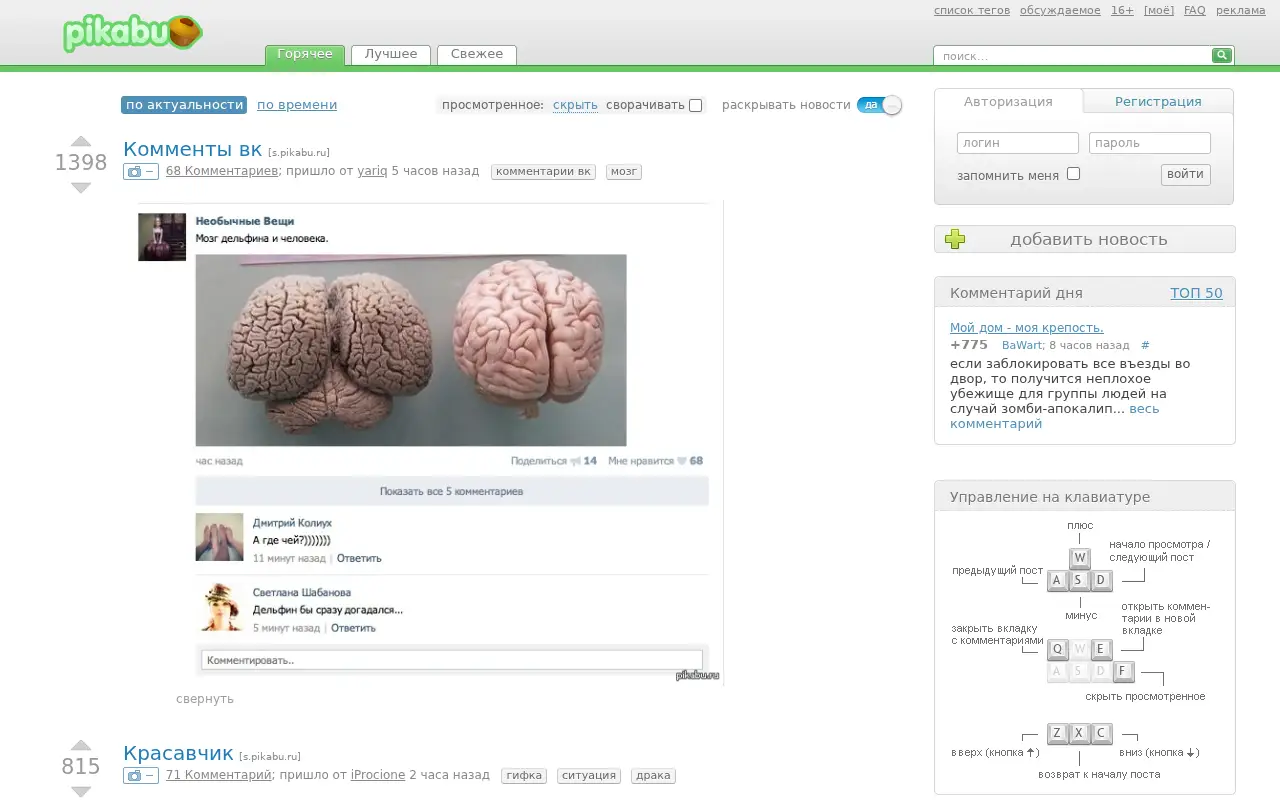The height and width of the screenshot is (800, 1280).
Task: Open "обсуждаемое" in top menu
Action: 1060,11
